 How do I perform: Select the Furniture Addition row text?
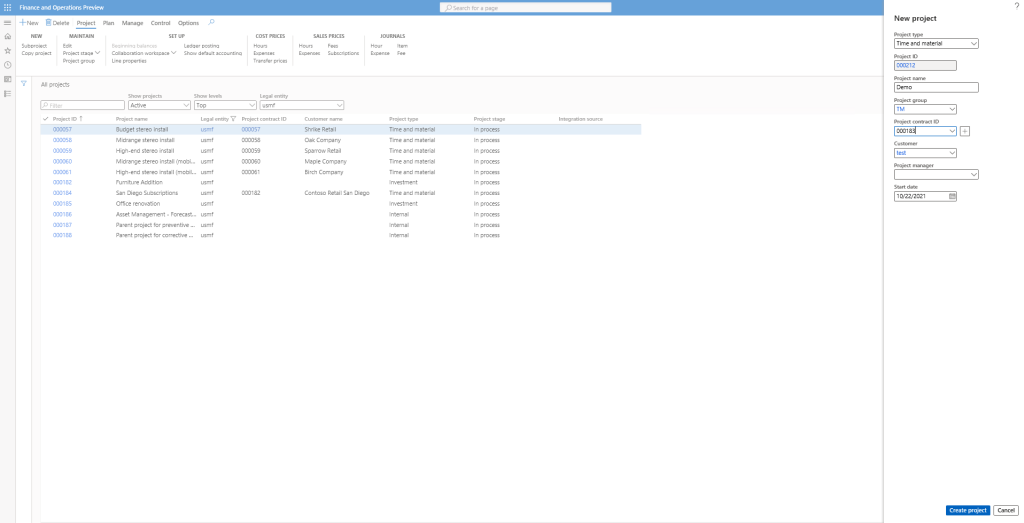point(139,182)
